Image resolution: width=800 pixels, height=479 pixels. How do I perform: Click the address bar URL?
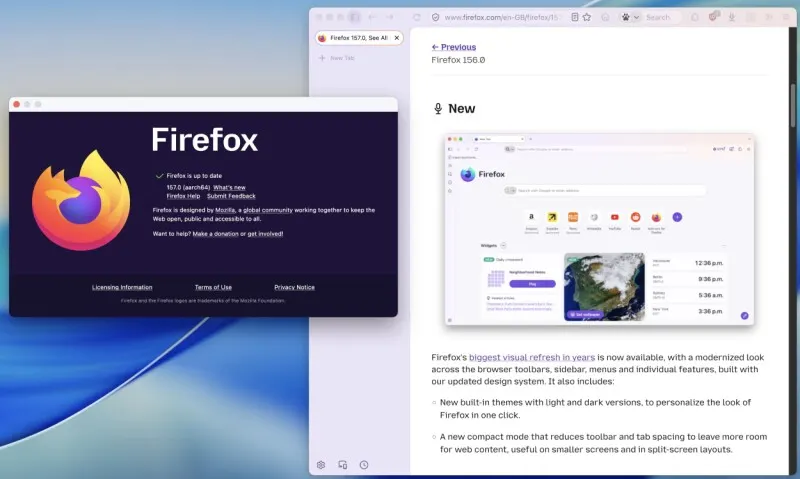[x=501, y=17]
